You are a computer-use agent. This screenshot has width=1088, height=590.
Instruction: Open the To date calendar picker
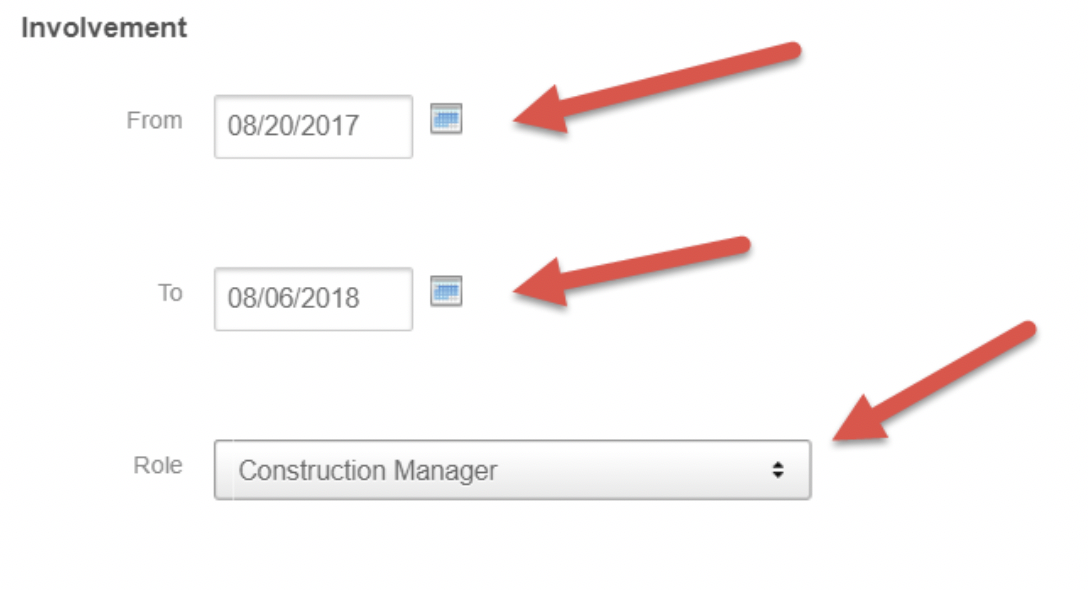pyautogui.click(x=446, y=292)
